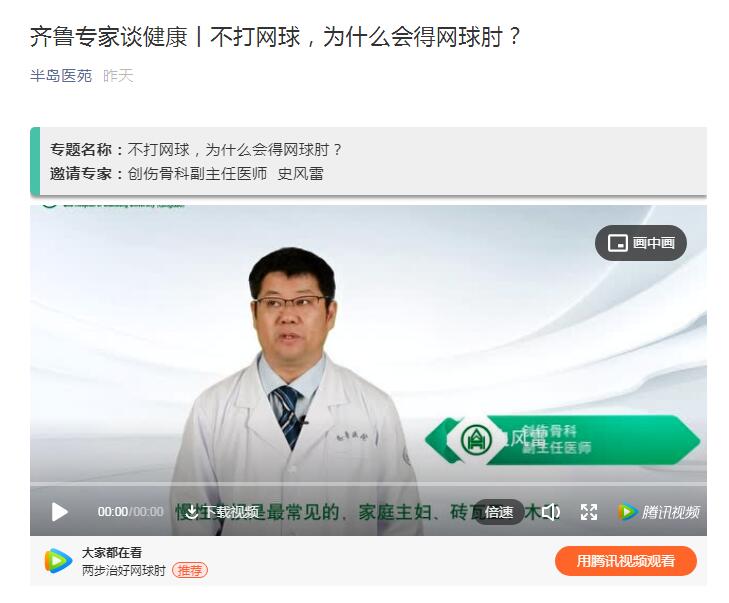Open the 倍速 playback speed menu
729x603 pixels.
(499, 512)
